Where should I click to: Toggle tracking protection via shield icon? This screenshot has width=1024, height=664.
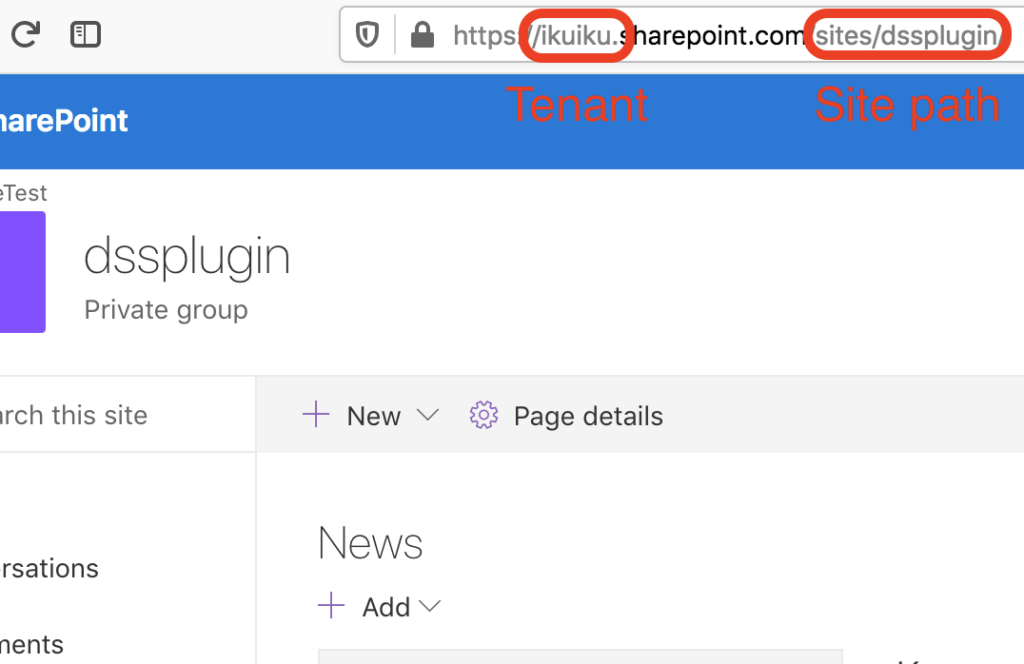(367, 34)
